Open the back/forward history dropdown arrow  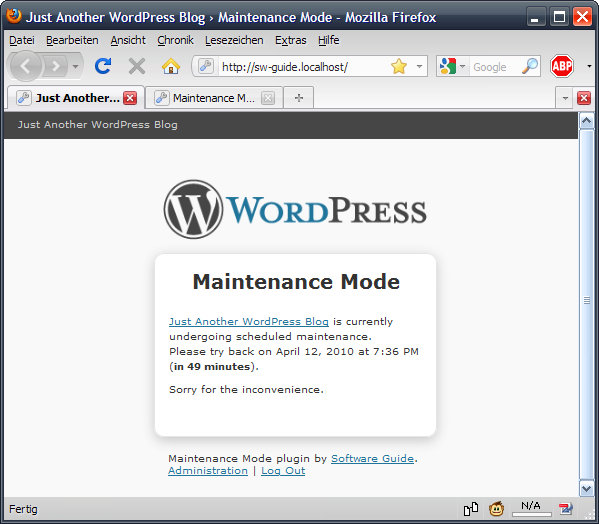coord(76,66)
